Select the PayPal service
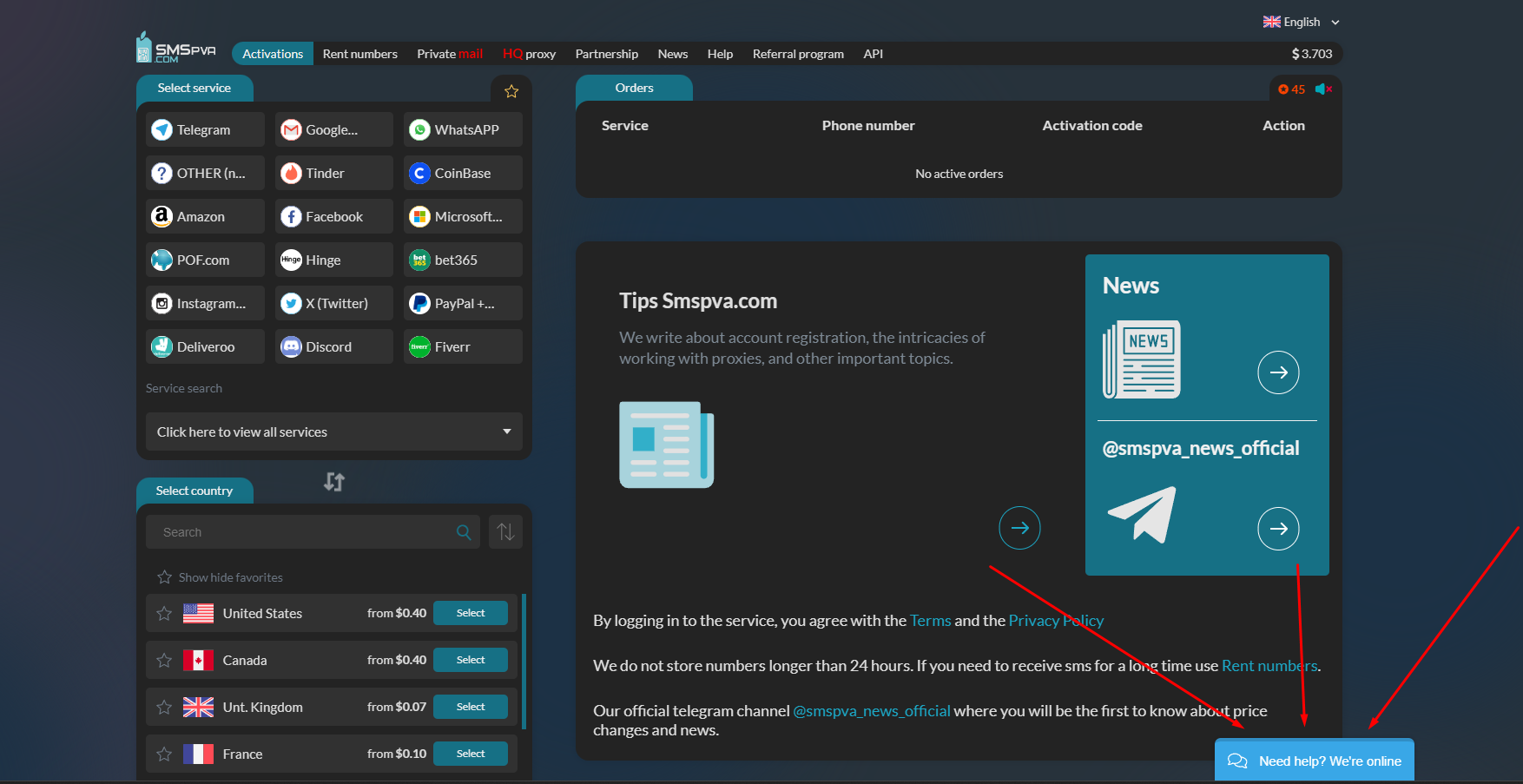The width and height of the screenshot is (1523, 784). pos(463,303)
